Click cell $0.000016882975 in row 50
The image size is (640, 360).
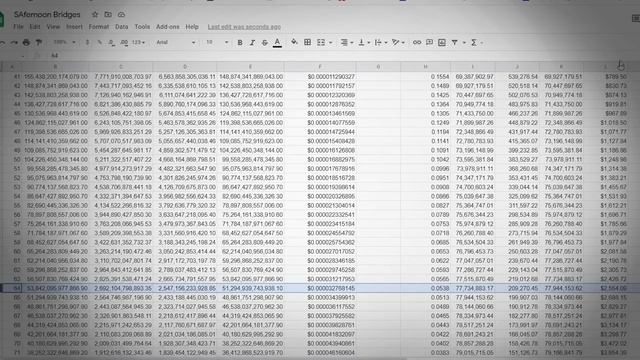pyautogui.click(x=320, y=159)
